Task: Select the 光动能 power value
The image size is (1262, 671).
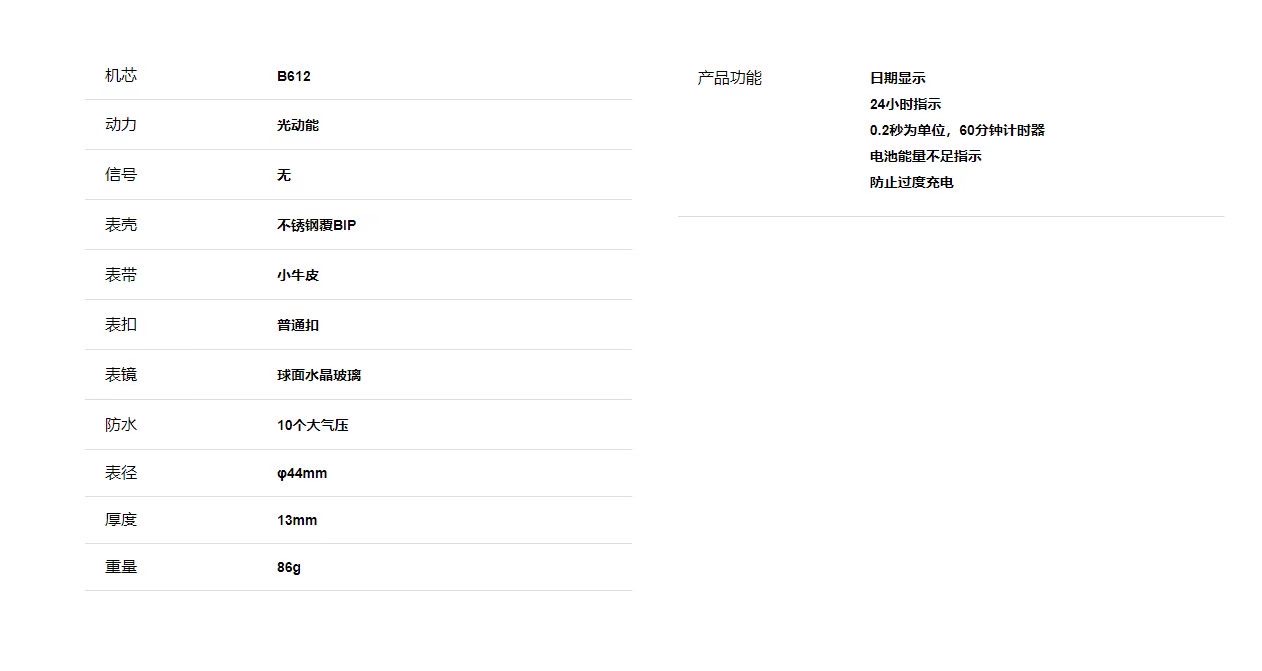Action: [297, 126]
